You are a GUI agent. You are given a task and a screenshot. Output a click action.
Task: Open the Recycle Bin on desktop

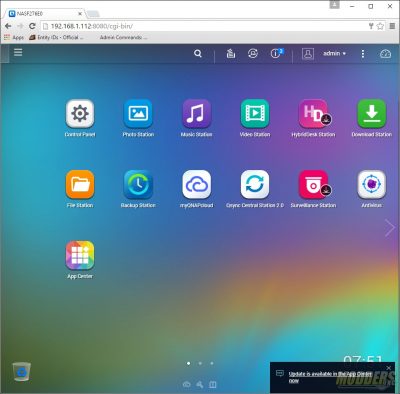tap(22, 372)
